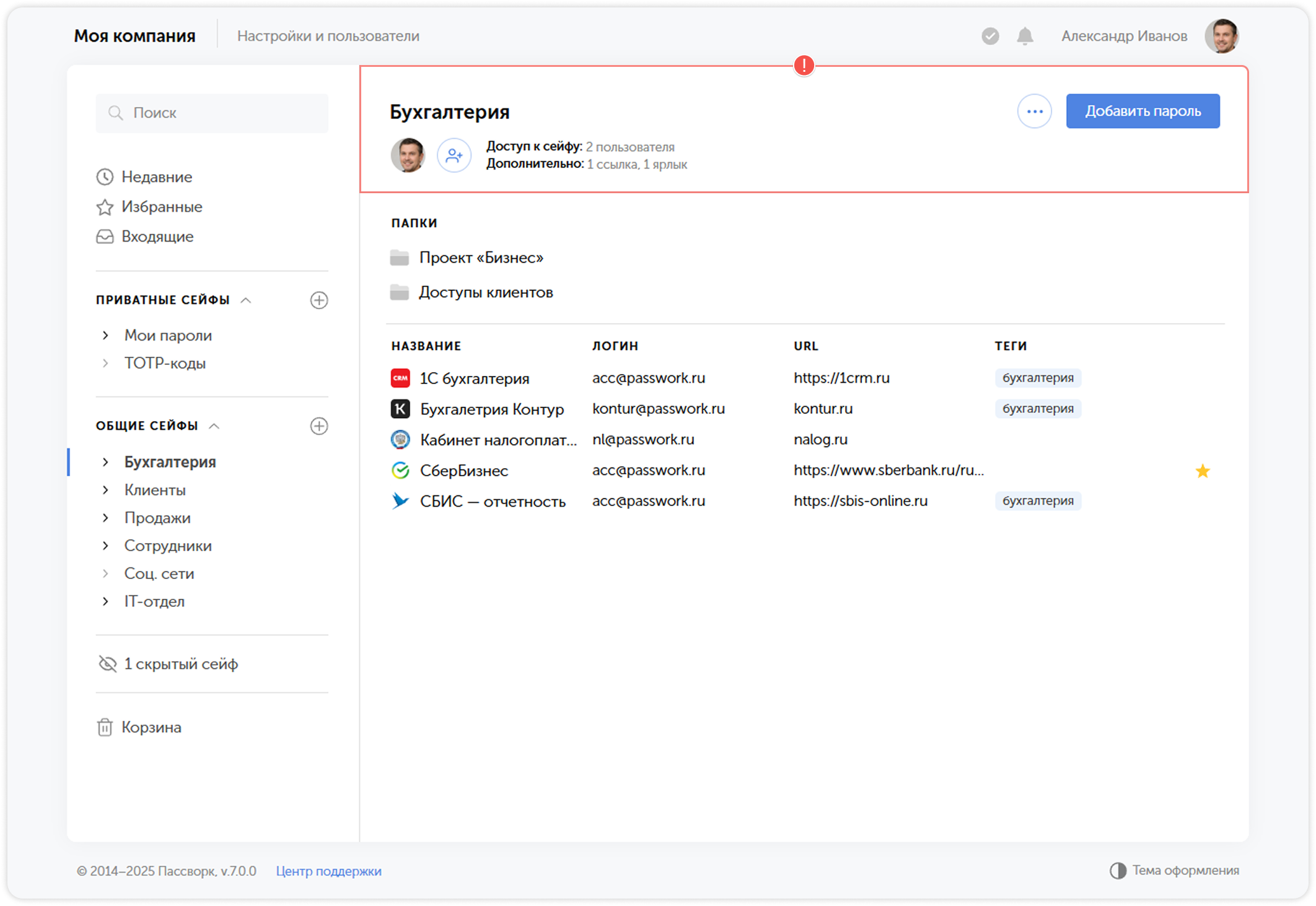Viewport: 1316px width, 906px height.
Task: Add a new private vault plus icon
Action: (x=319, y=300)
